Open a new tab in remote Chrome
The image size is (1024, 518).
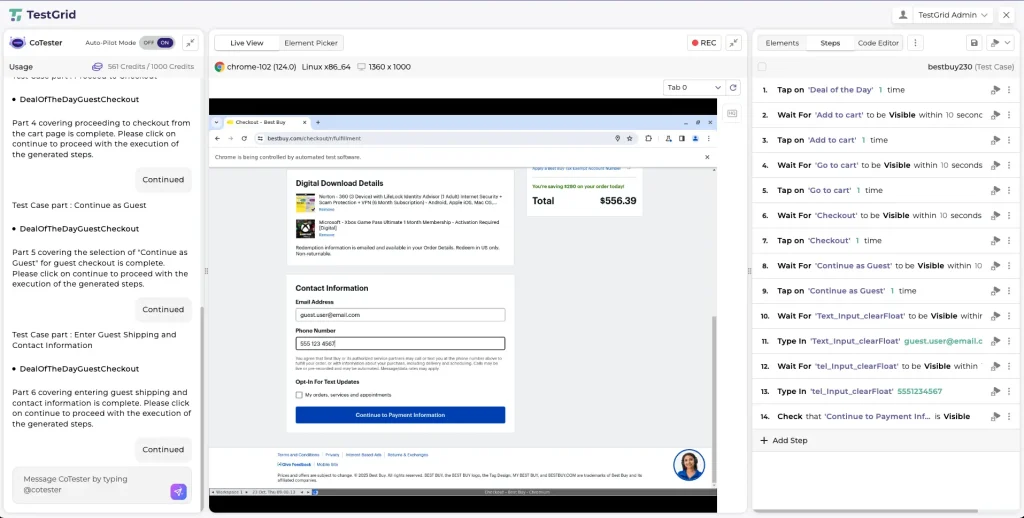coord(318,122)
